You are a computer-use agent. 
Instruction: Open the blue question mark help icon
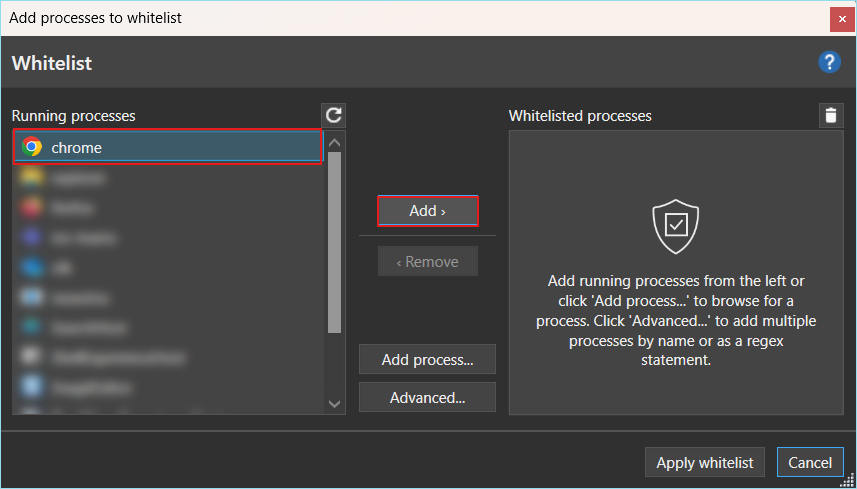829,62
